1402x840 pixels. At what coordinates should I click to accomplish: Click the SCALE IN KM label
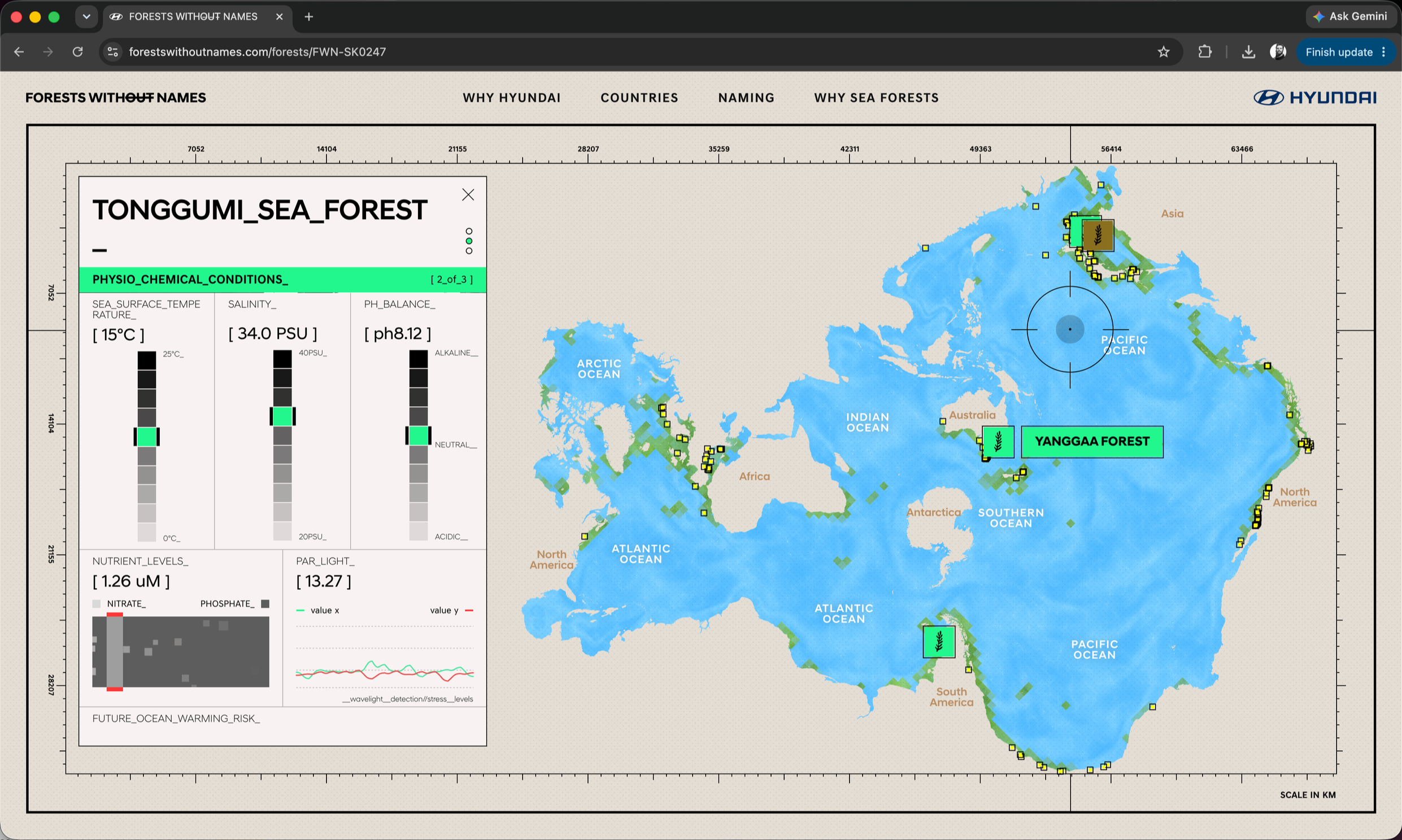[x=1308, y=795]
